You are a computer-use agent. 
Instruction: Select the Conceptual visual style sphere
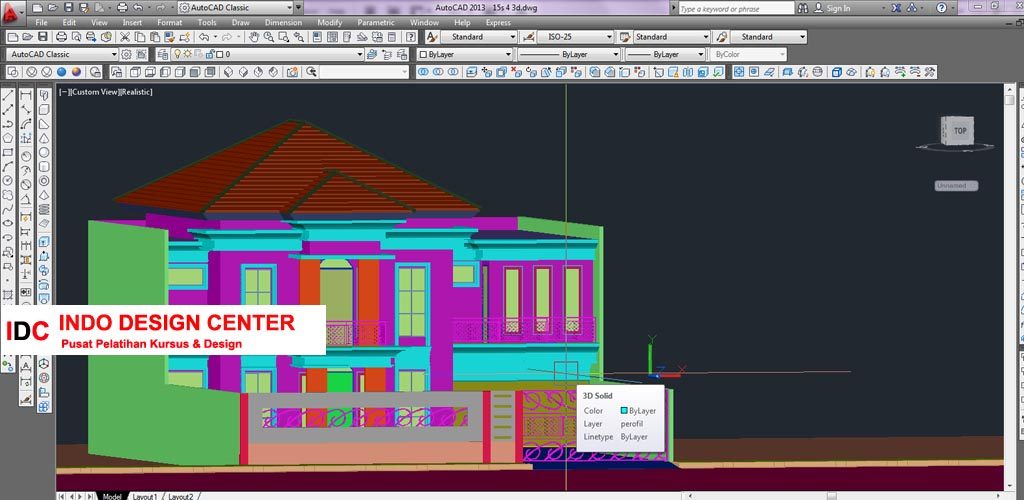[76, 72]
